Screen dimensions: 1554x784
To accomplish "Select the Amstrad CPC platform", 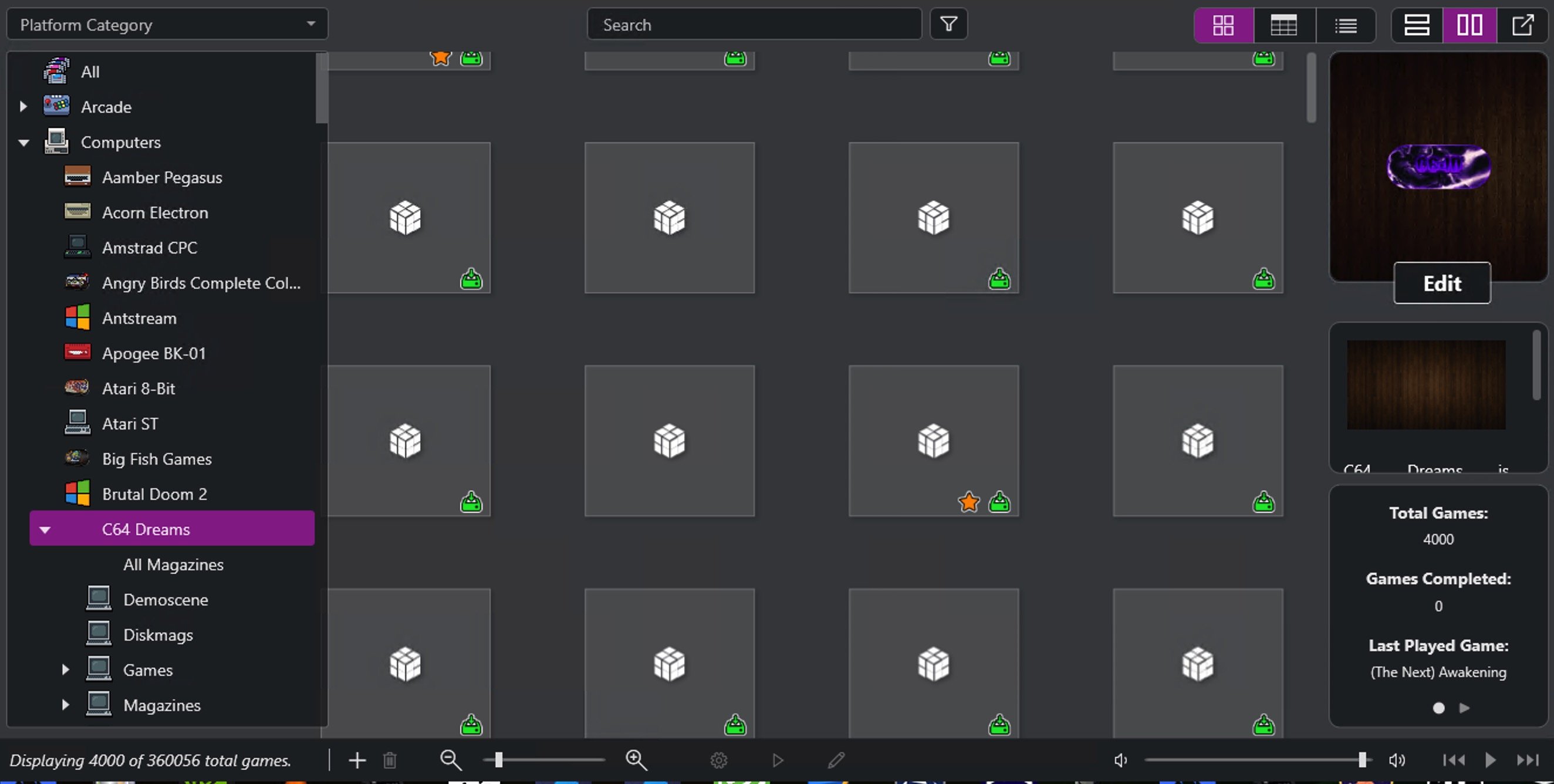I will (x=150, y=248).
